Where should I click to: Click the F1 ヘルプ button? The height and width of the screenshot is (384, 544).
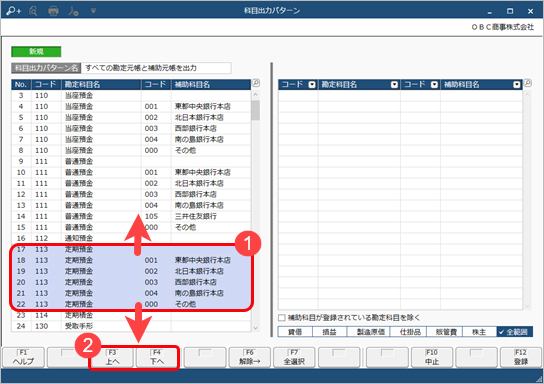23,357
